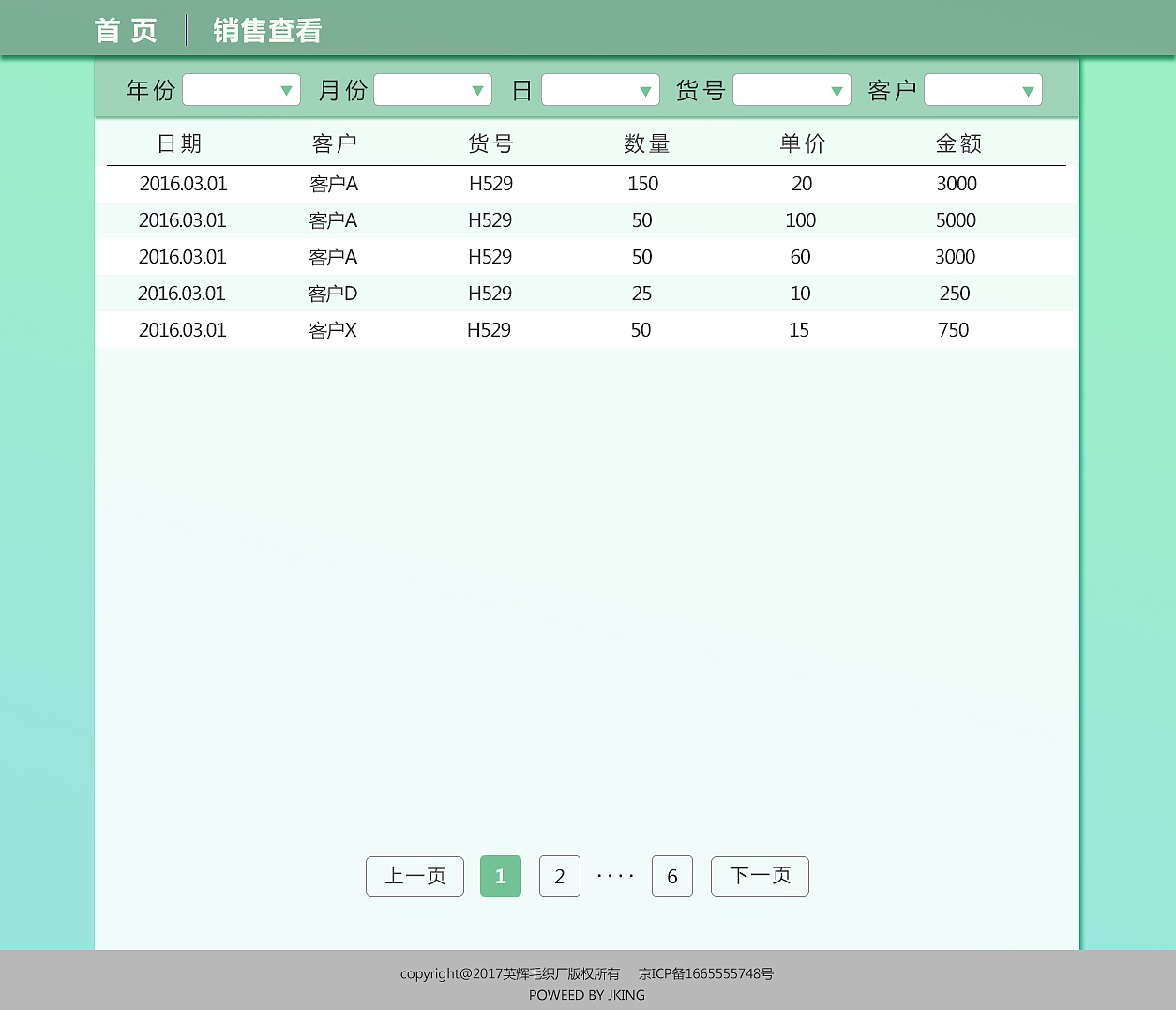Select the 客户D cell
Viewport: 1176px width, 1010px height.
(x=333, y=294)
